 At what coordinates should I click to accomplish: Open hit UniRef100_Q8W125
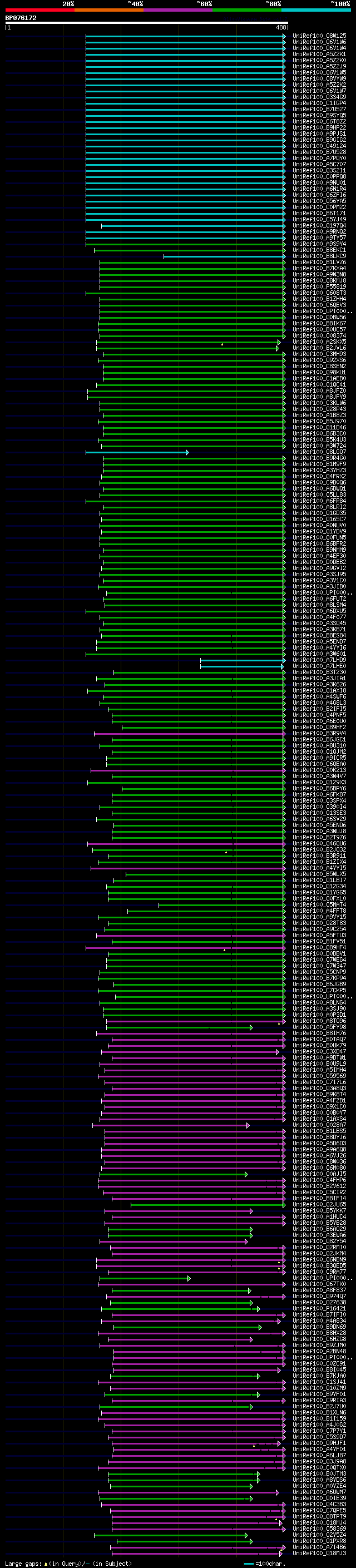(319, 36)
